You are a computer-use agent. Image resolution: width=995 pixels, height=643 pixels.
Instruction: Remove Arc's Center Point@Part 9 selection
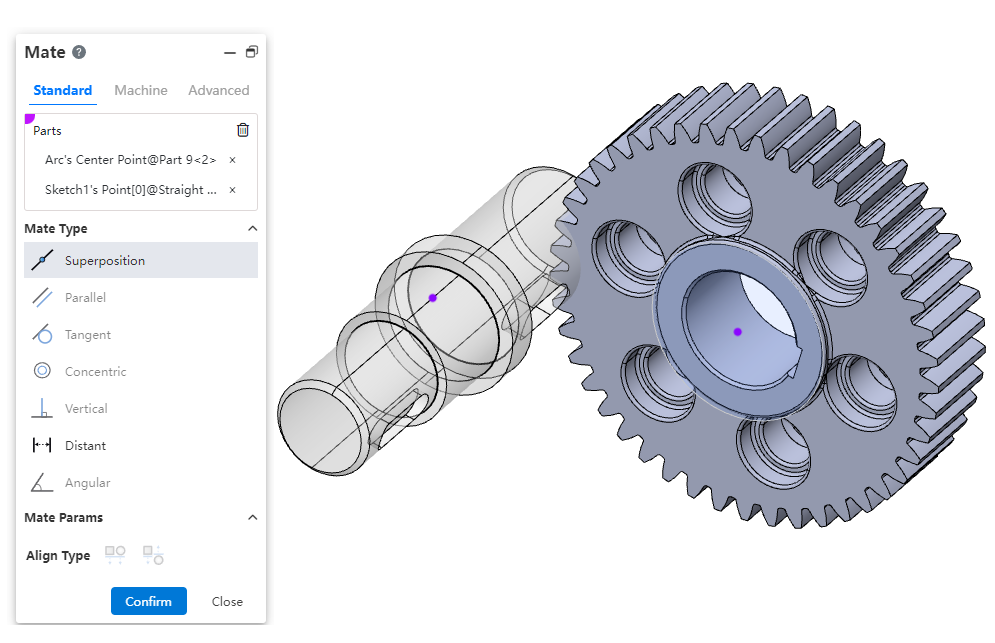(x=233, y=160)
